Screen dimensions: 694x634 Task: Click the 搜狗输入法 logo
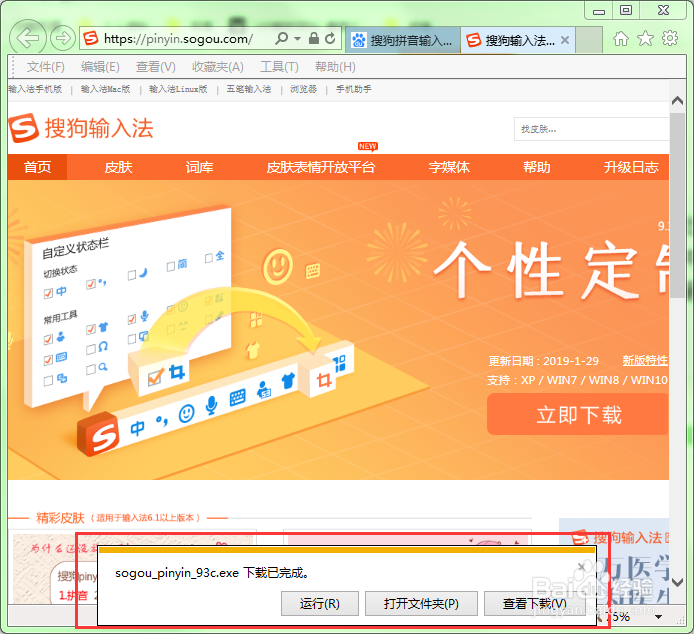click(81, 128)
